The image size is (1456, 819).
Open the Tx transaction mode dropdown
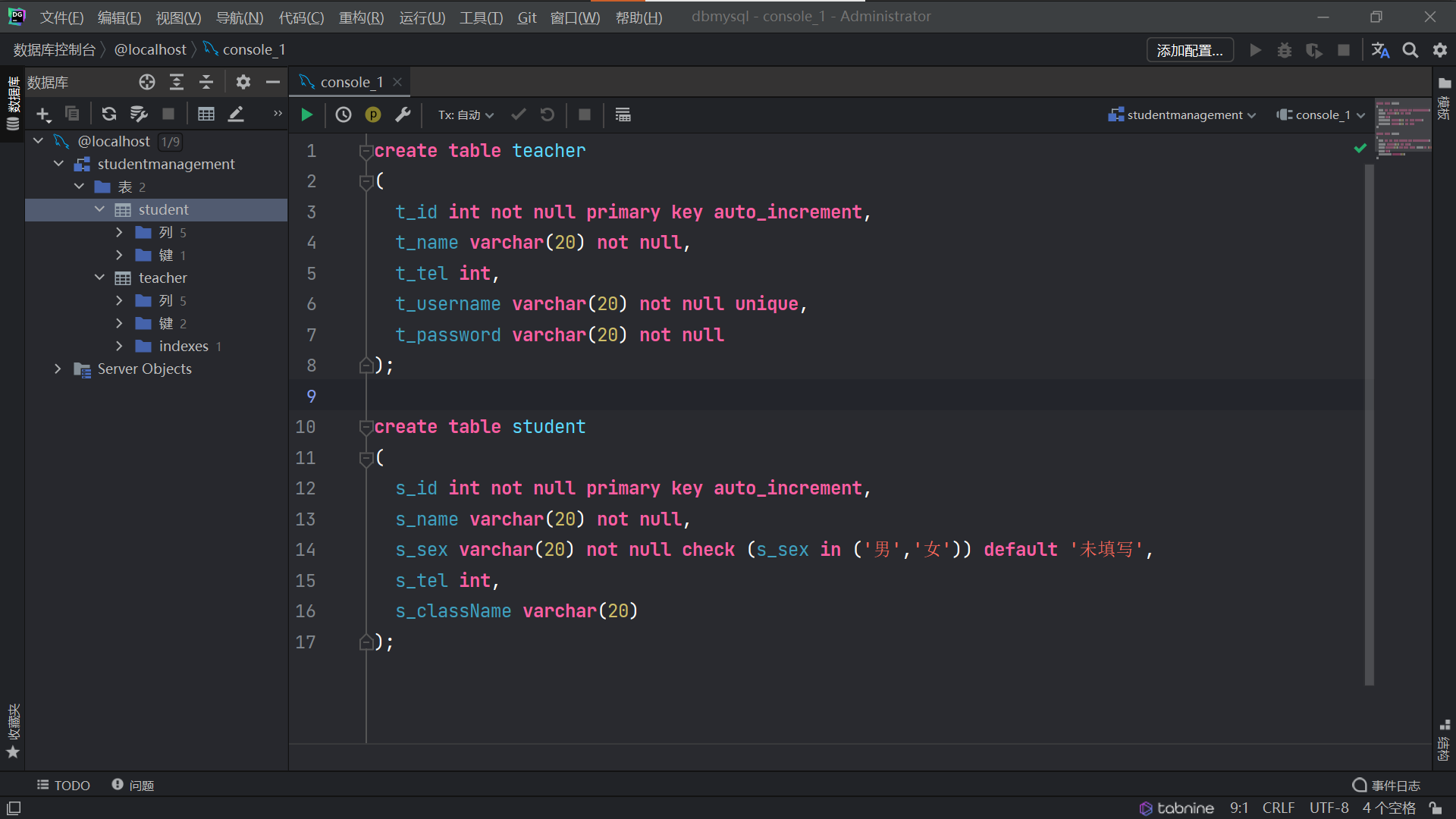click(x=466, y=115)
